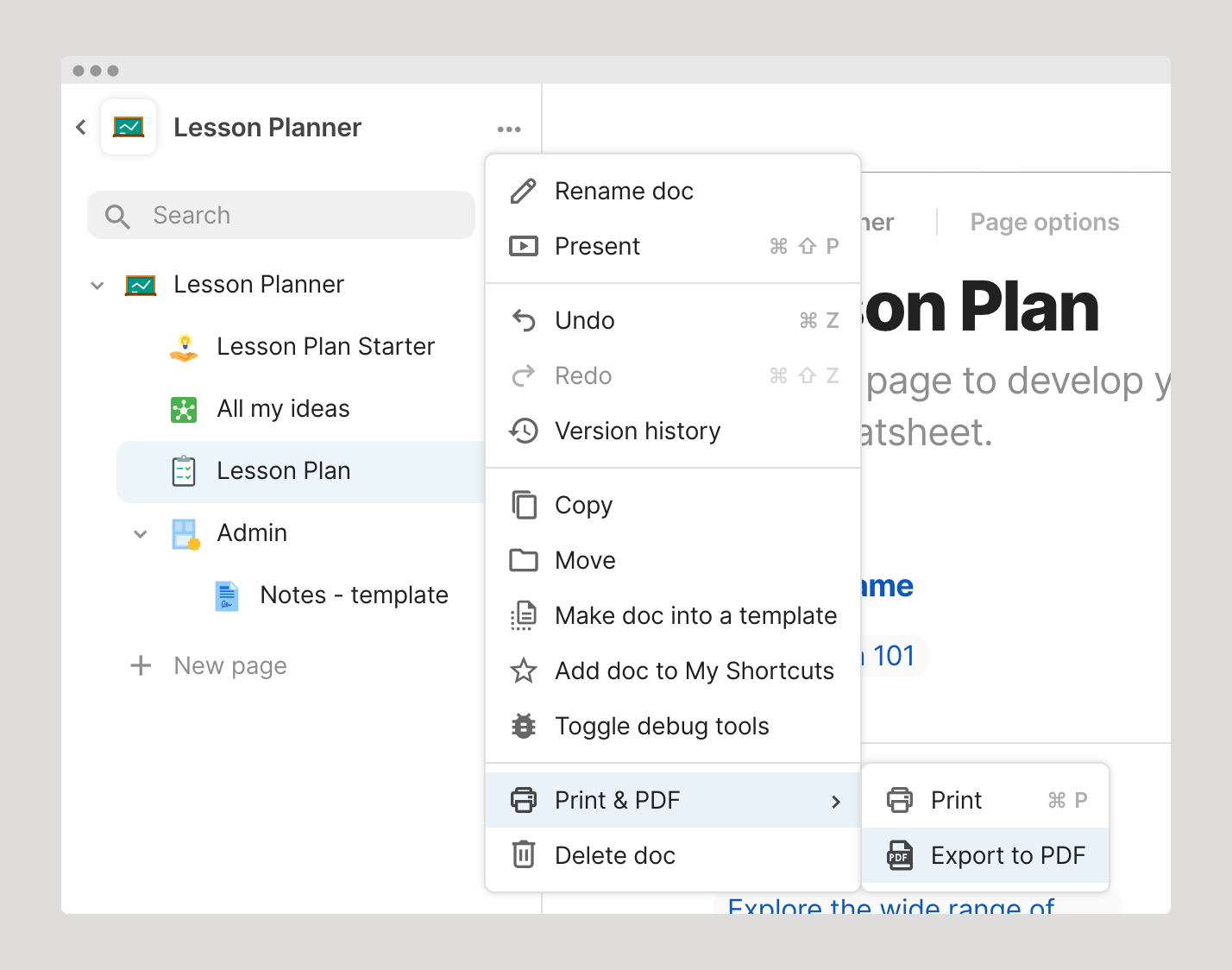This screenshot has width=1232, height=970.
Task: Click the back arrow beside Lesson Planner
Action: 81,128
